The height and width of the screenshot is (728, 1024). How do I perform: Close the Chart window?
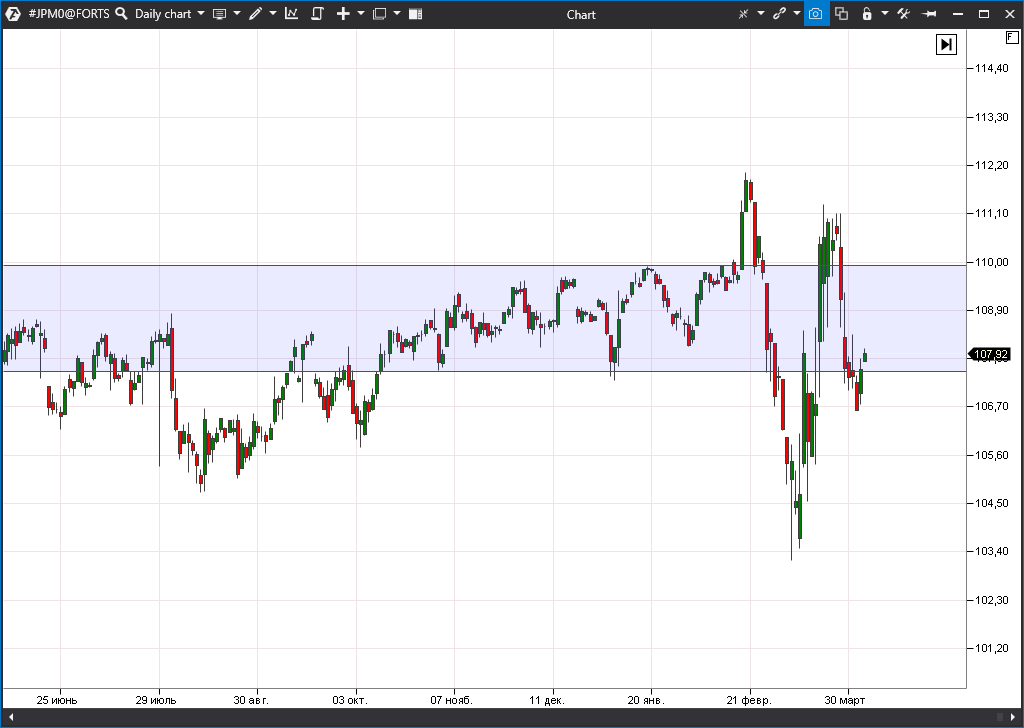click(1010, 14)
